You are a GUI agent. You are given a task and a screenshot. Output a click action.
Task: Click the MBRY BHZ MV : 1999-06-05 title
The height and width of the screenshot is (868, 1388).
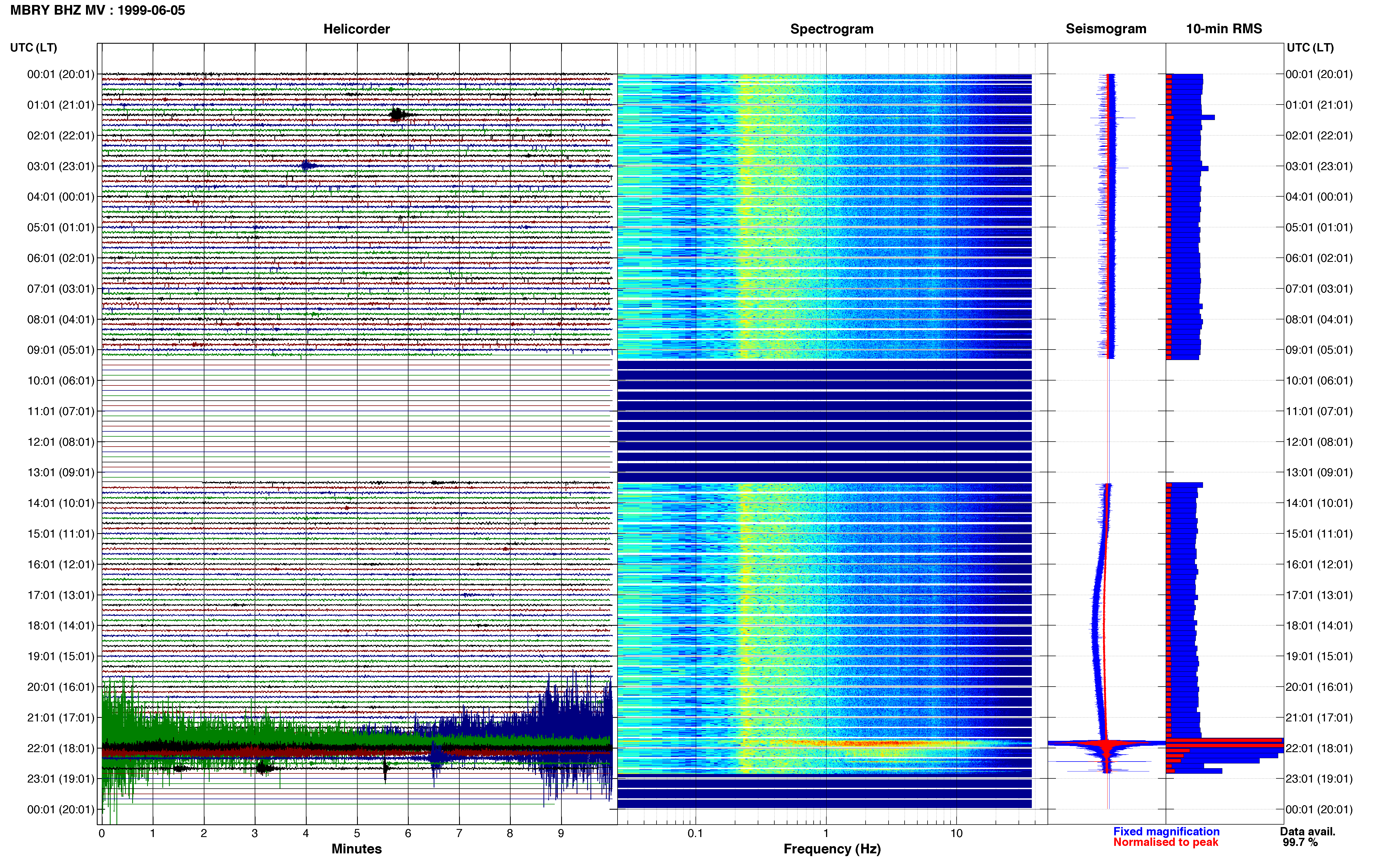98,10
